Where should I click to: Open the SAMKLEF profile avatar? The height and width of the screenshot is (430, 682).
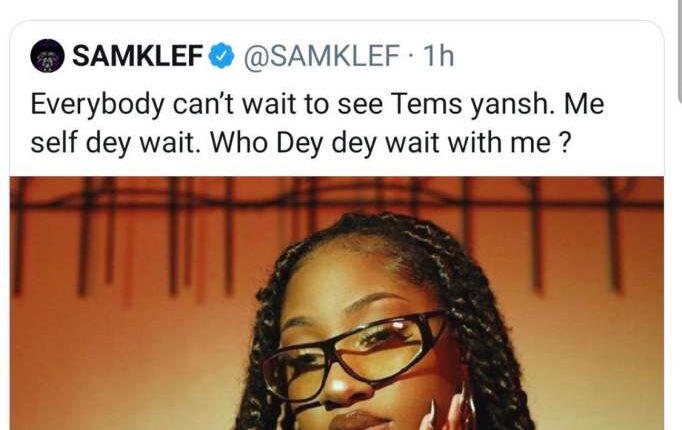point(47,56)
